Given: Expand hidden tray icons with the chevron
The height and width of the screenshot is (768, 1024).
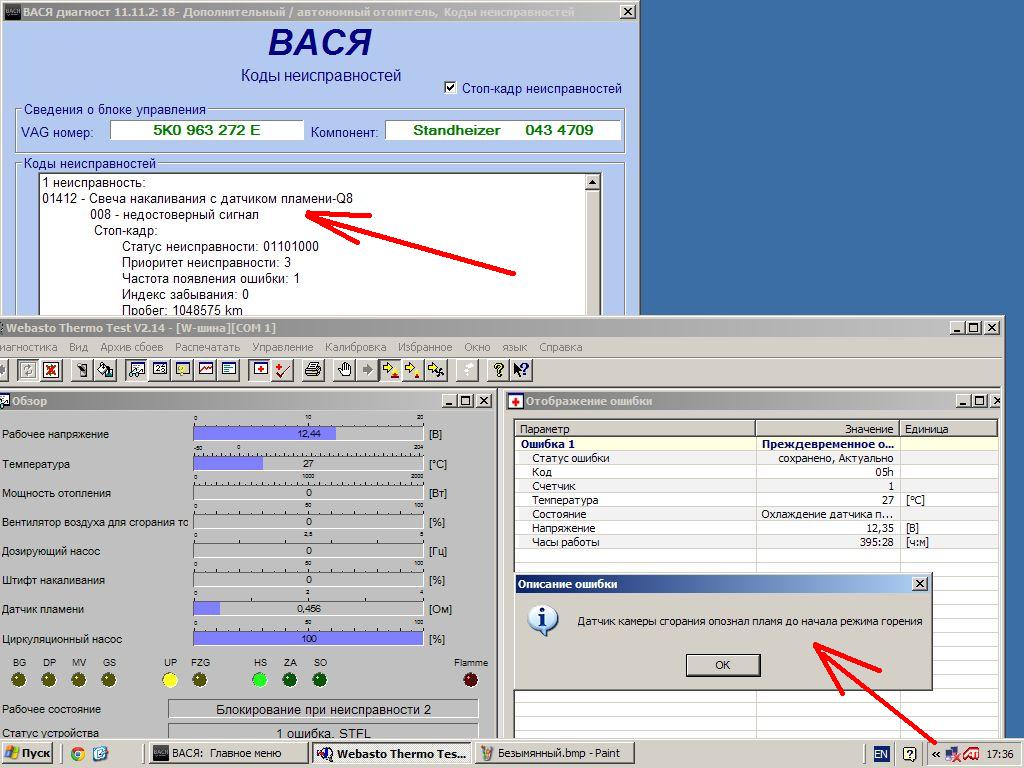Looking at the screenshot, I should pos(936,754).
